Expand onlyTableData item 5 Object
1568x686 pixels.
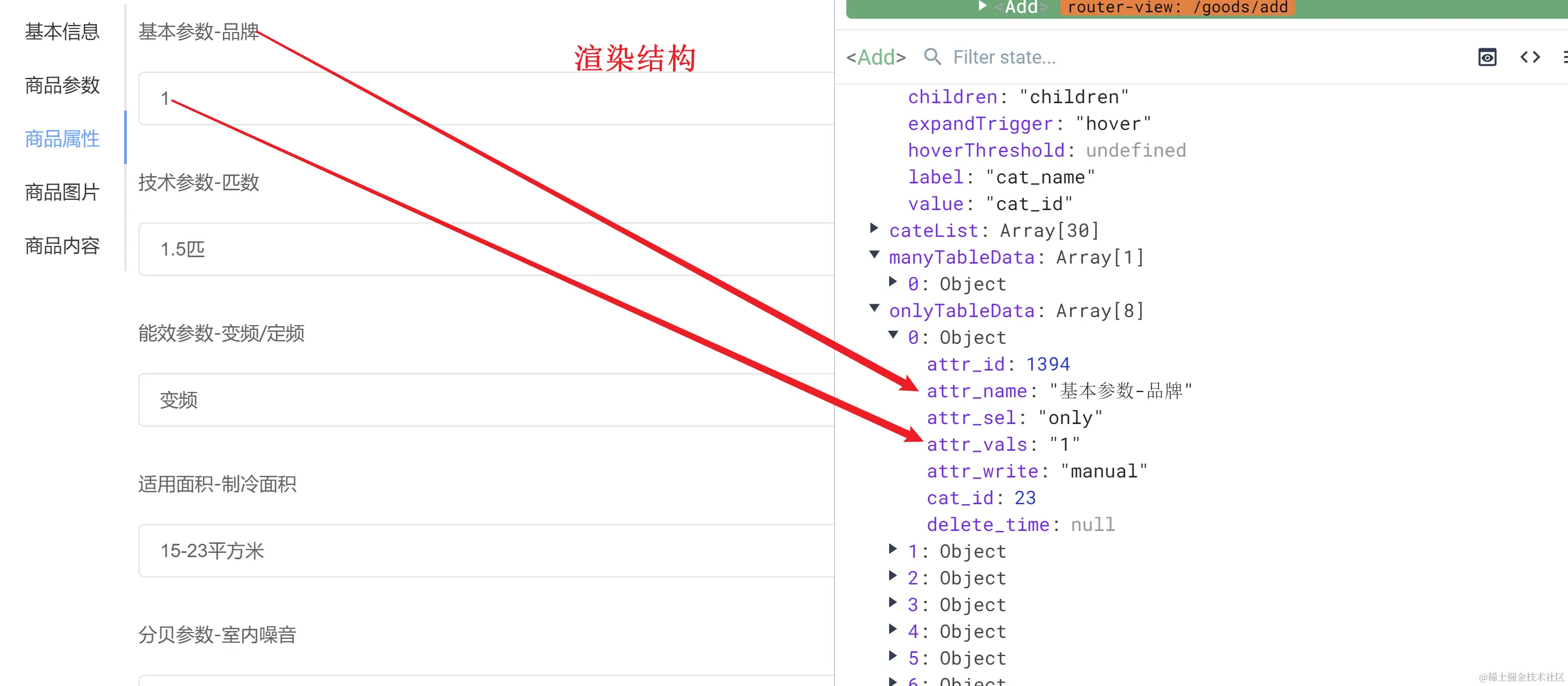tap(893, 656)
